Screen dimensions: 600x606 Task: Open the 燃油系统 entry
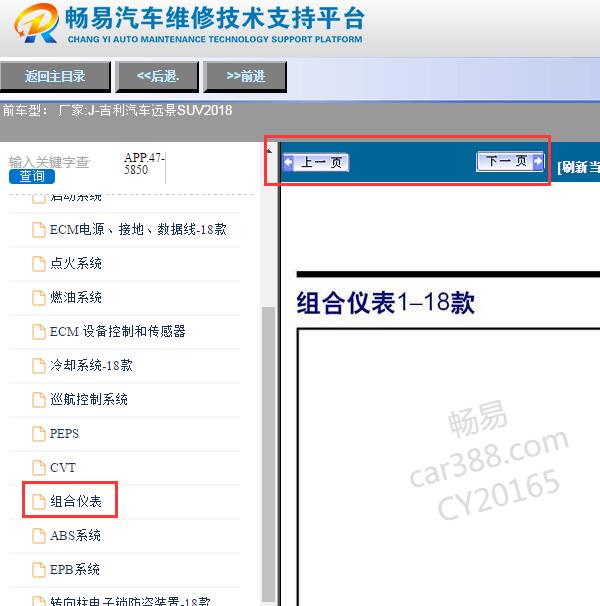point(76,298)
